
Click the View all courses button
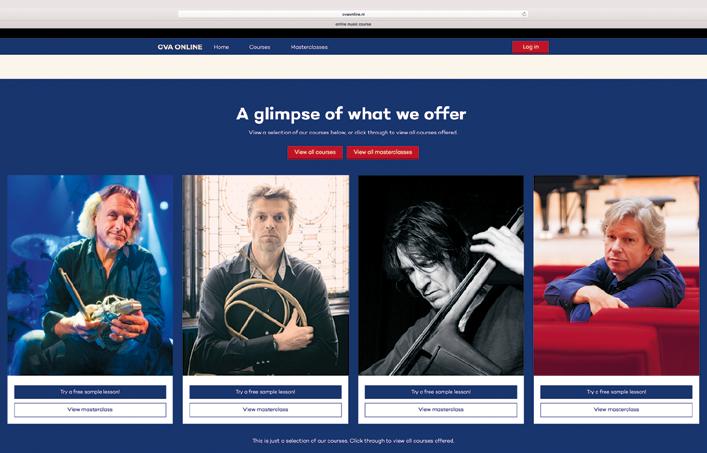[315, 152]
